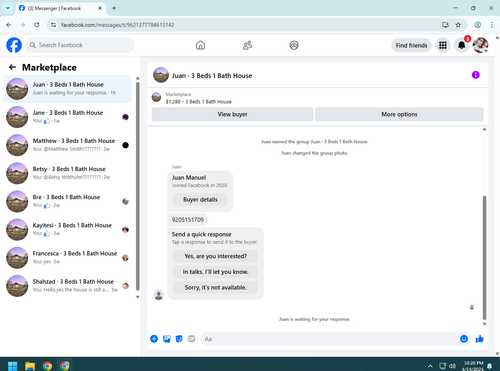Choose a GIF icon in composer
500x371 pixels.
click(x=191, y=339)
